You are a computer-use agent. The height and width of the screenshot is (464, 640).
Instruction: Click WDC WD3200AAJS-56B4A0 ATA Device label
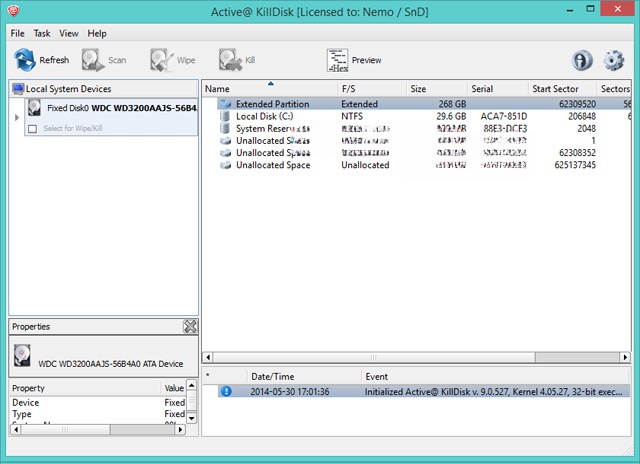tap(111, 364)
